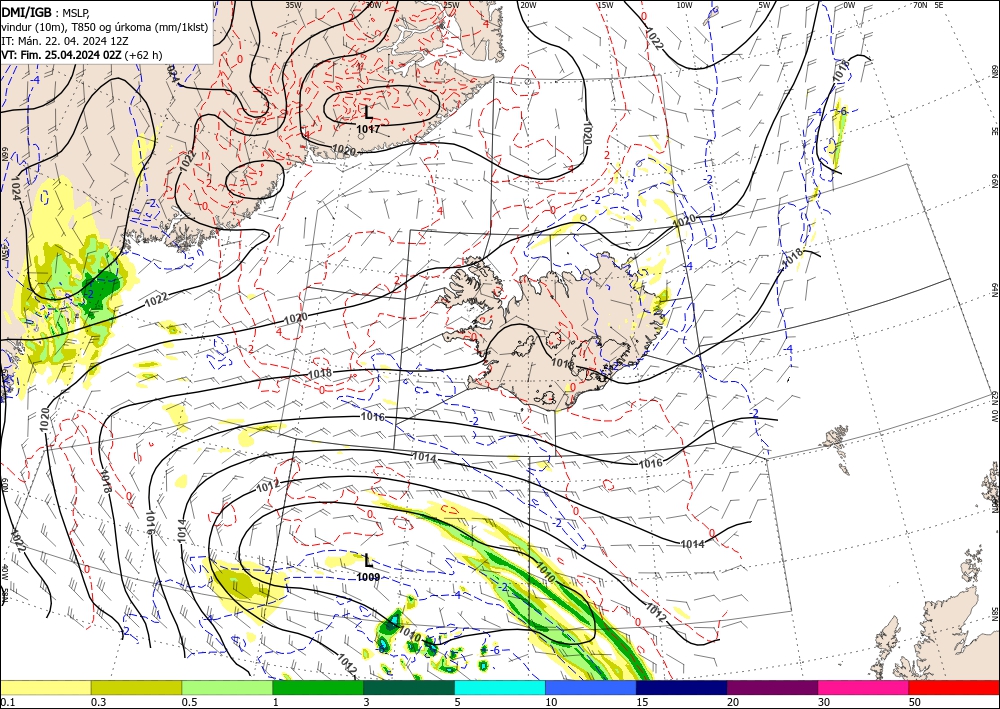1000x709 pixels.
Task: Click the light yellow 0.1 legend swatch
Action: (x=45, y=687)
